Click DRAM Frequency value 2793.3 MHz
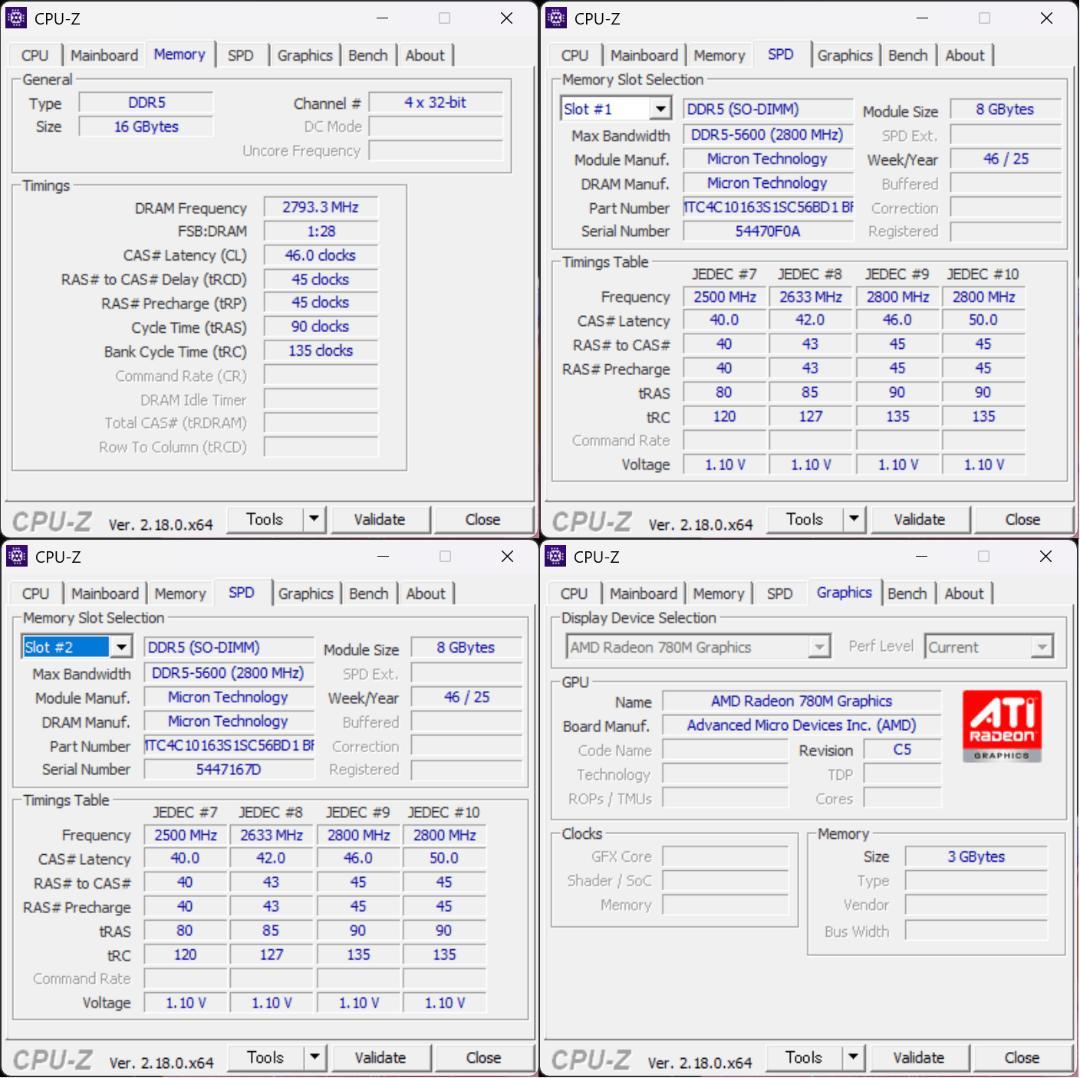This screenshot has width=1080, height=1078. [320, 207]
